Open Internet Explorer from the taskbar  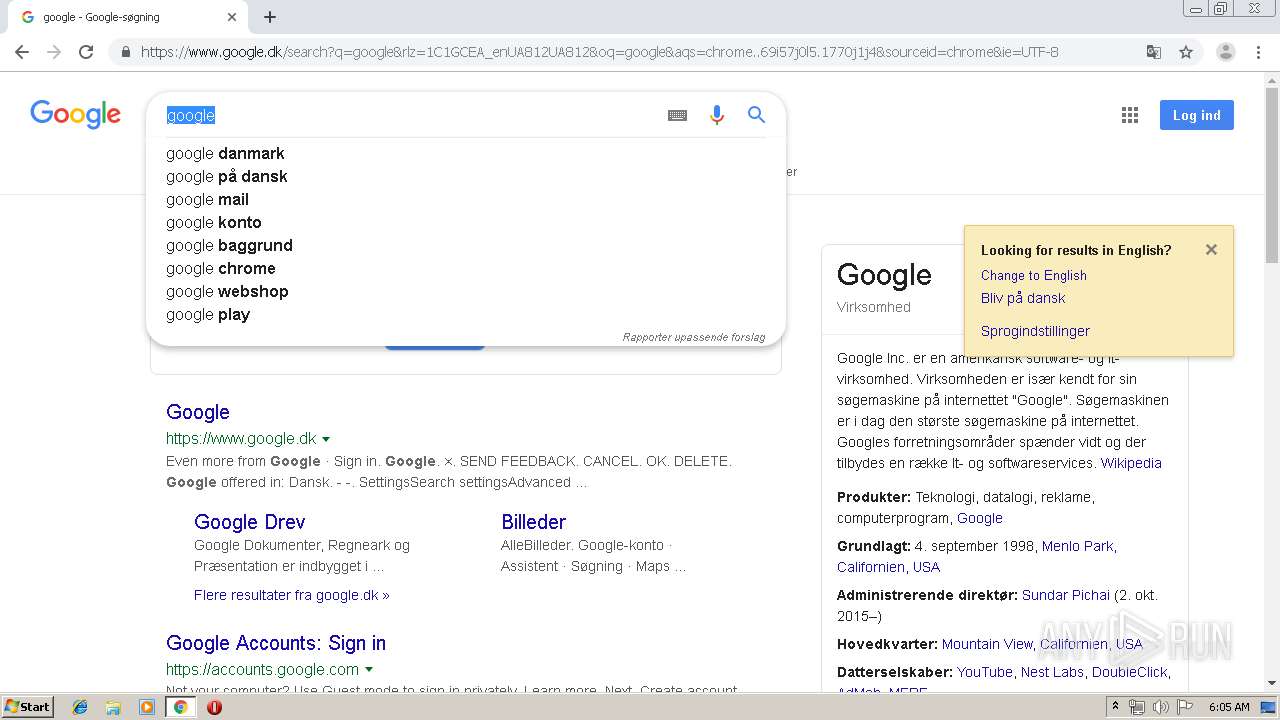(x=80, y=707)
